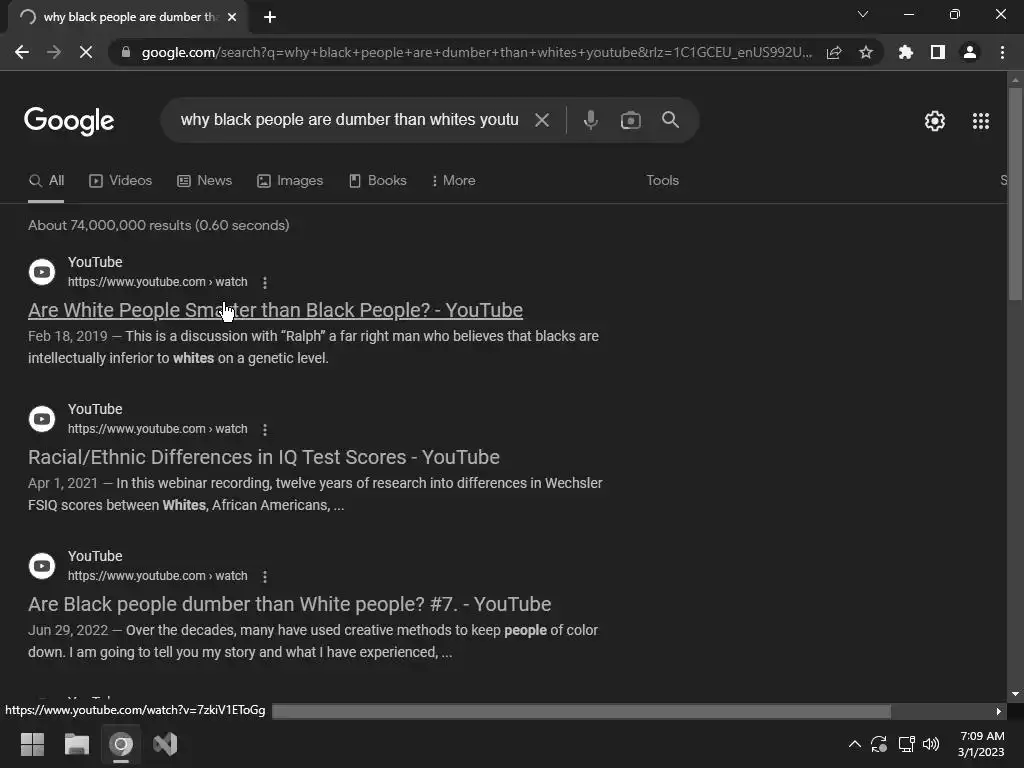Click YouTube favicon of IQ Test Scores result
The height and width of the screenshot is (768, 1024).
42,419
